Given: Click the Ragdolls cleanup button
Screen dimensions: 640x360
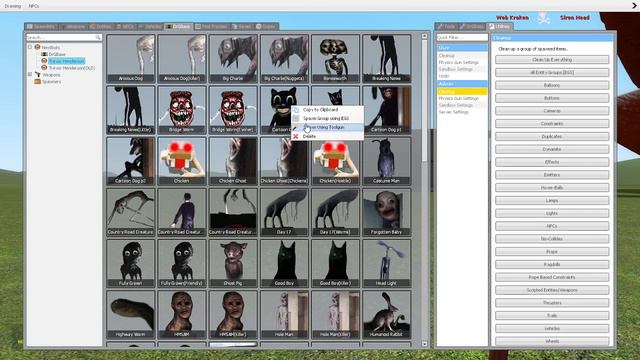Looking at the screenshot, I should coord(552,264).
